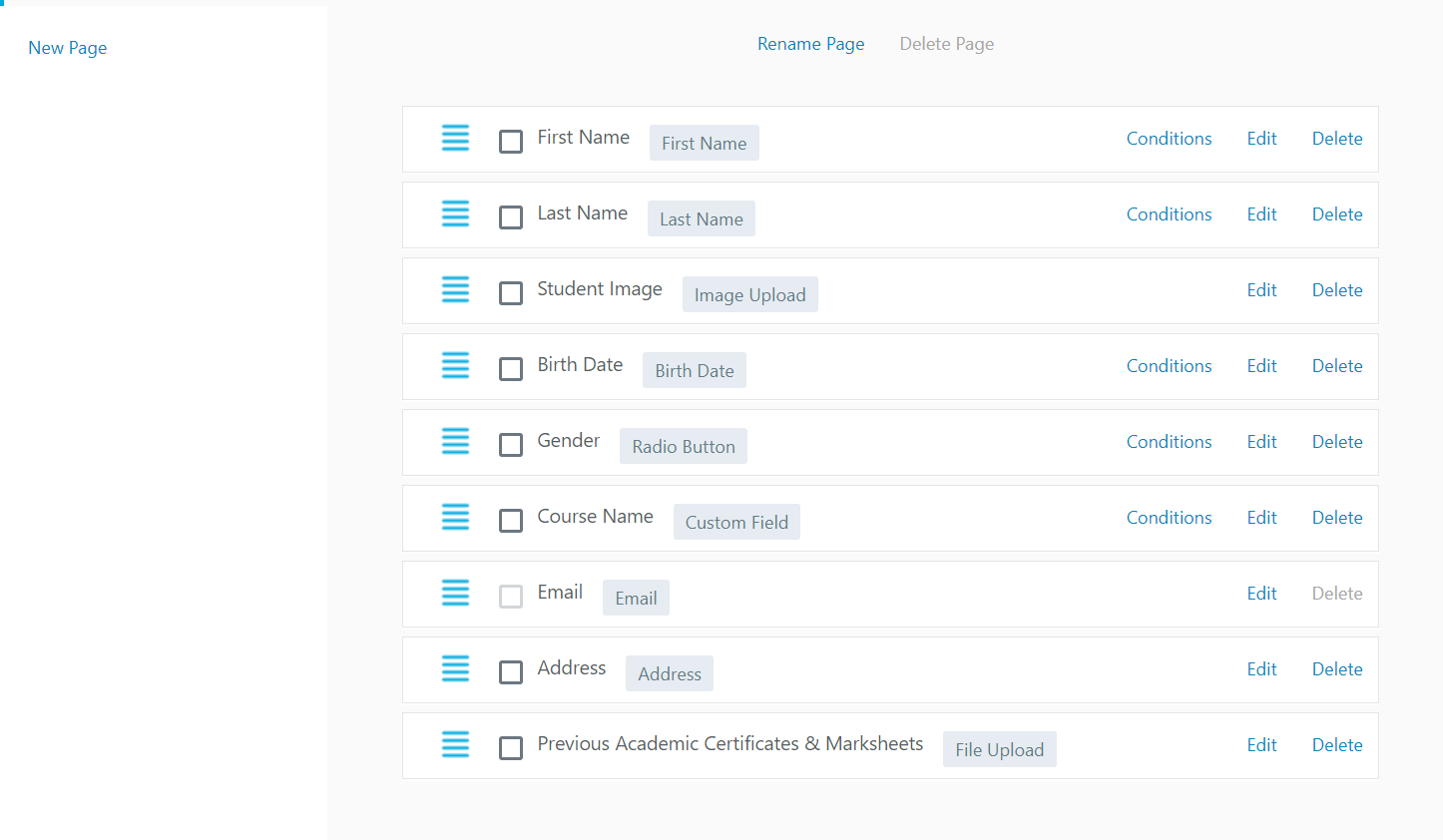The height and width of the screenshot is (840, 1443).
Task: Edit the Student Image field
Action: 1261,290
